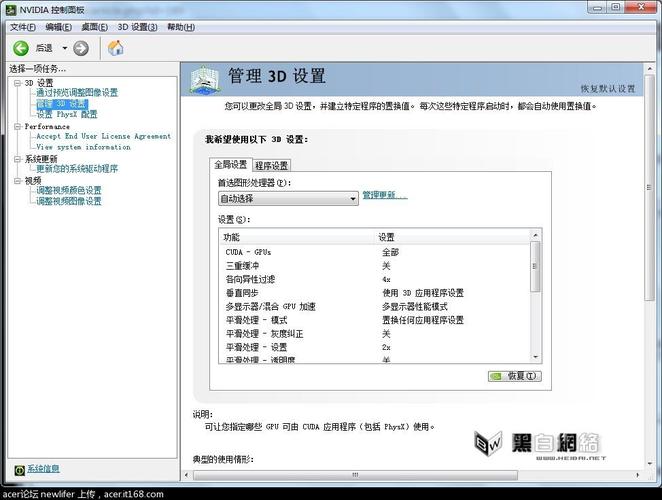Select the 三重缓冲 setting row

[374, 266]
